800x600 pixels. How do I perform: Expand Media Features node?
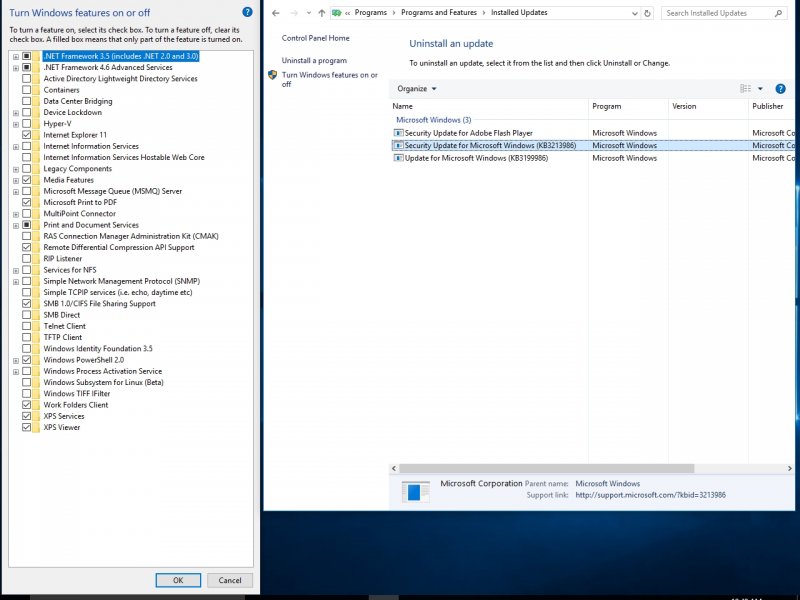(x=16, y=181)
